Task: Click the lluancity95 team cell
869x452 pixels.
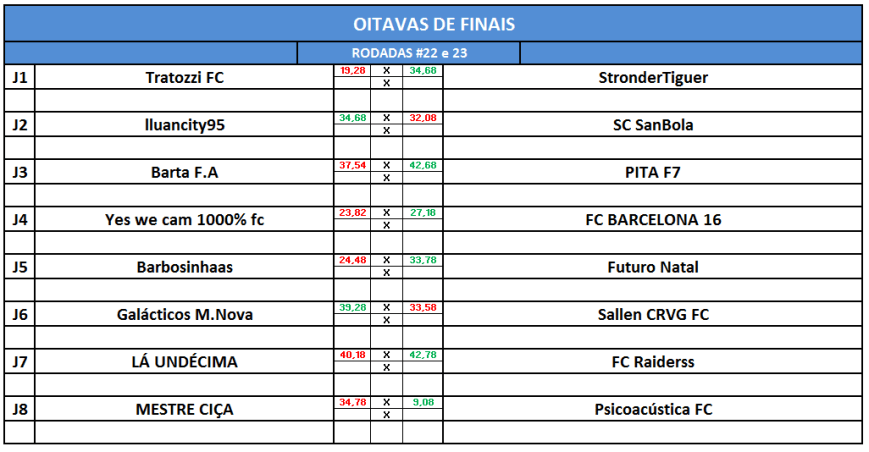Action: (x=184, y=125)
